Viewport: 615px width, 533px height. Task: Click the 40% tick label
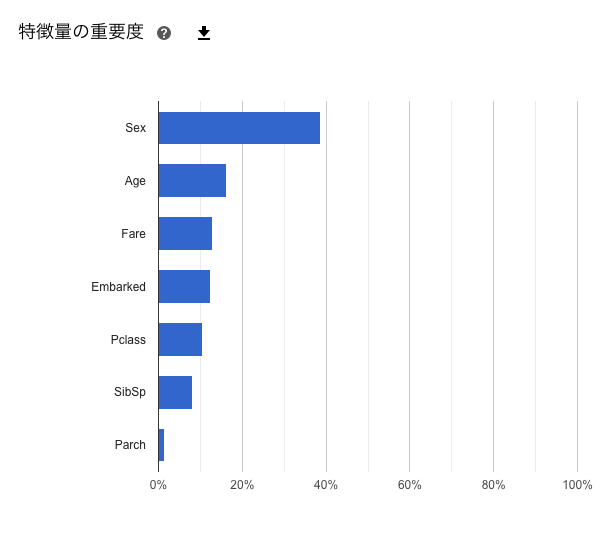326,485
